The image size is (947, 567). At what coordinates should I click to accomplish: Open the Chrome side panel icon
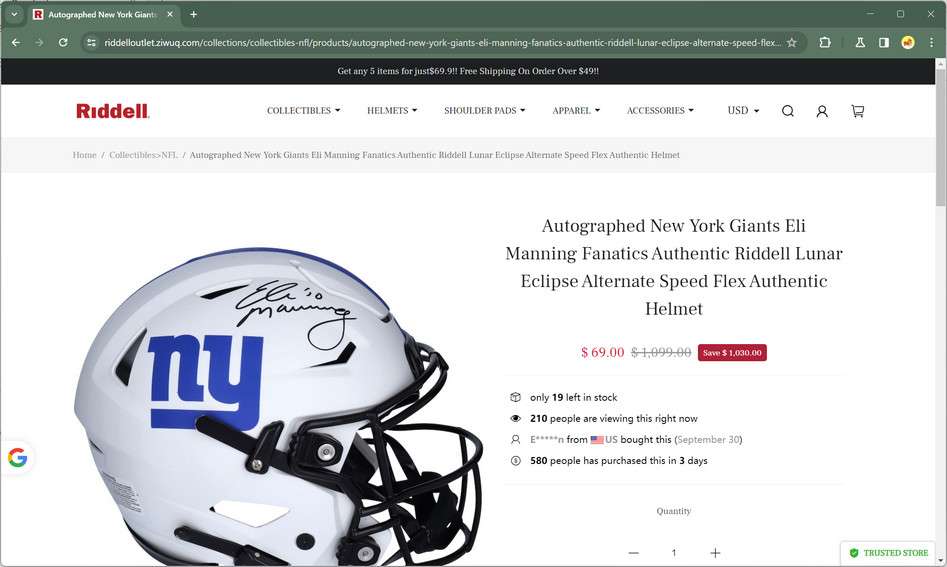coord(884,42)
